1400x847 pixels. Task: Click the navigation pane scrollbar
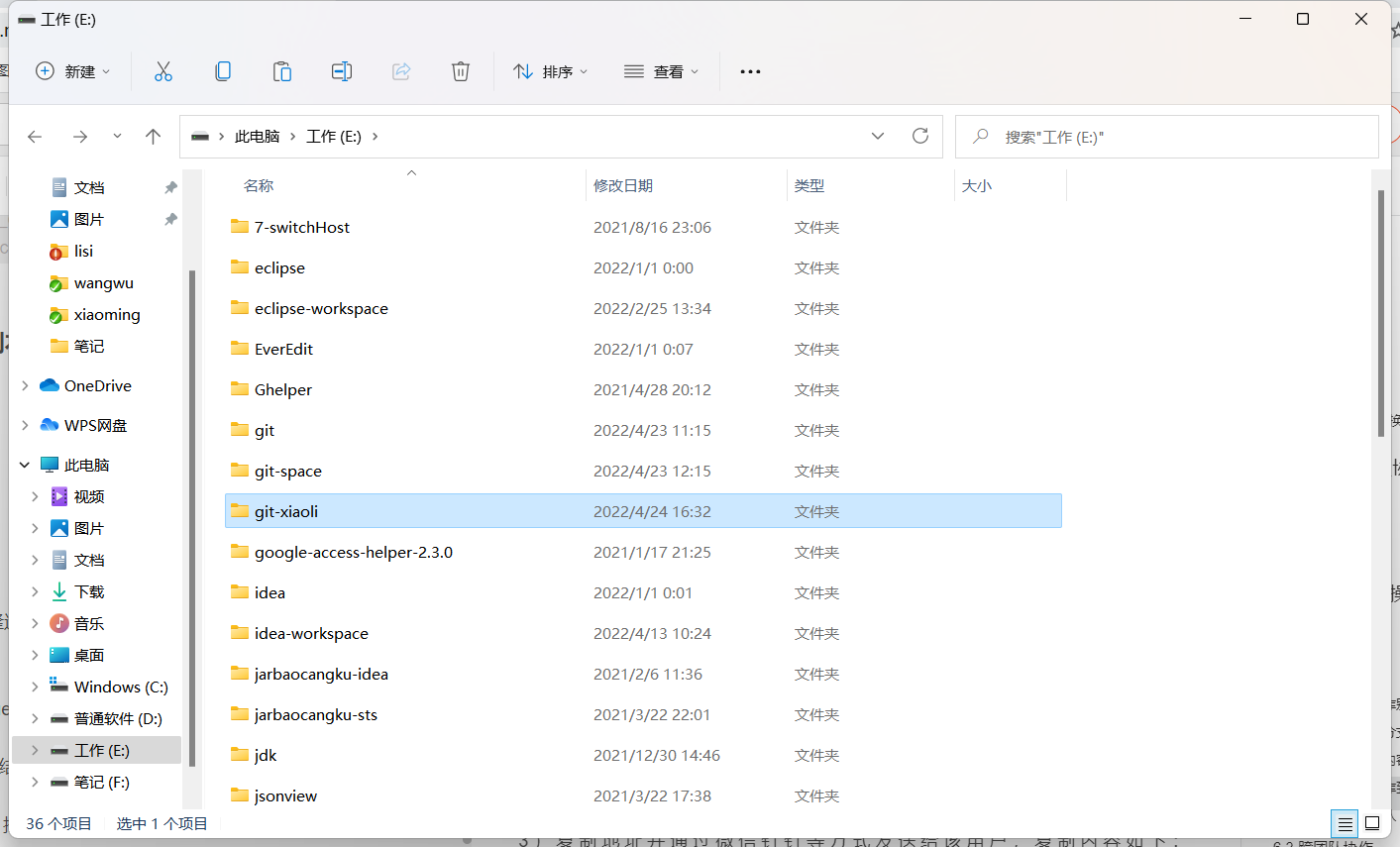(191, 517)
